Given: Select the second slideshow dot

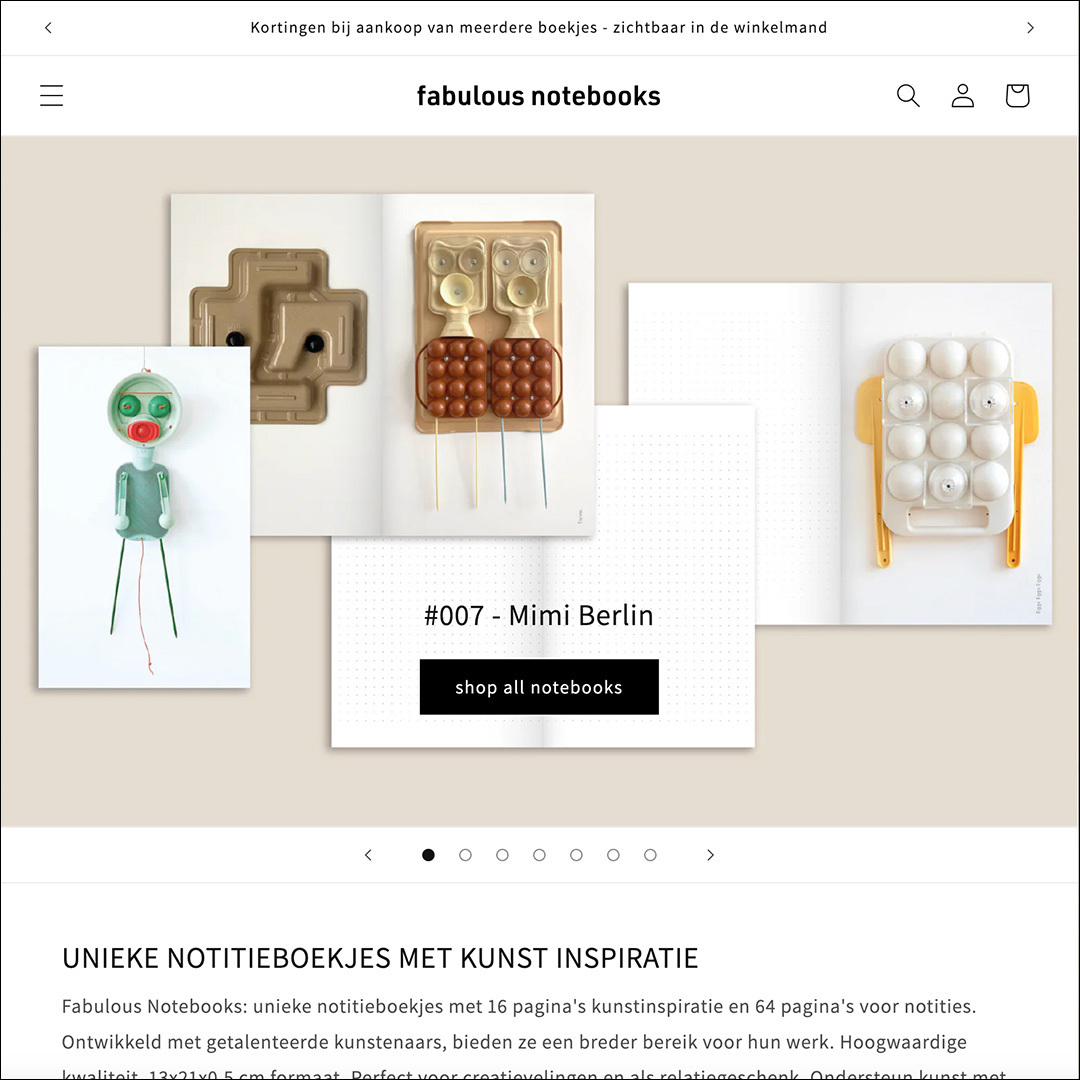Looking at the screenshot, I should [466, 855].
